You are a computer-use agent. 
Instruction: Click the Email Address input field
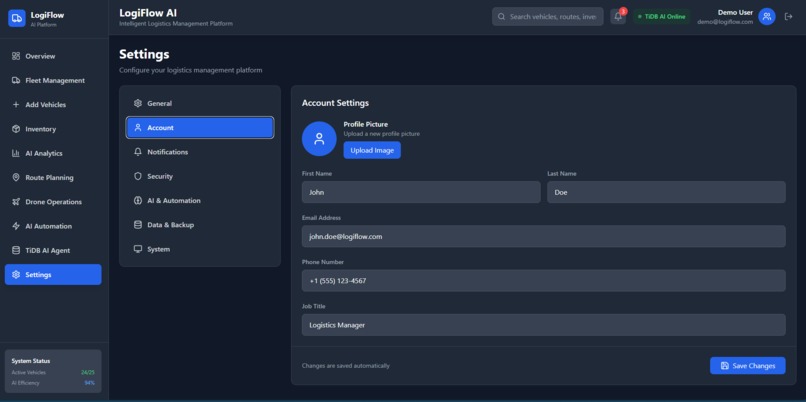(x=544, y=236)
